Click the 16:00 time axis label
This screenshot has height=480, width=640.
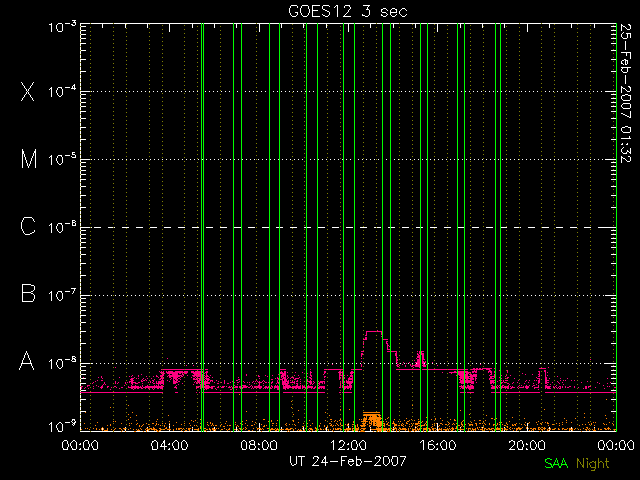pos(438,444)
